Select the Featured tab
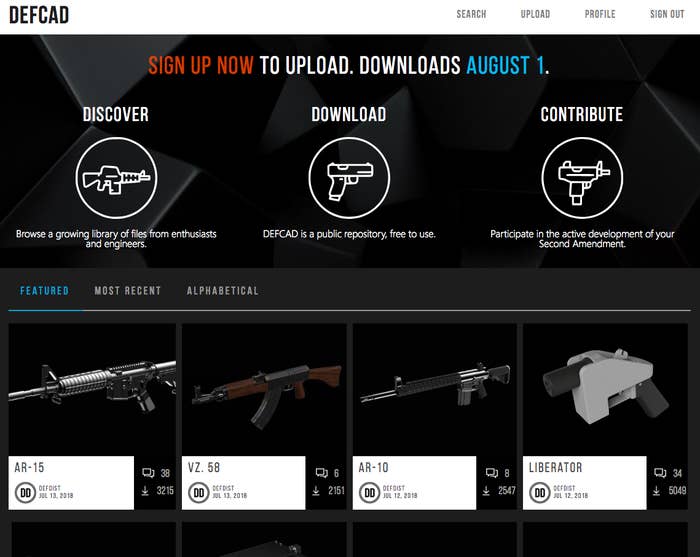The width and height of the screenshot is (700, 557). (45, 291)
